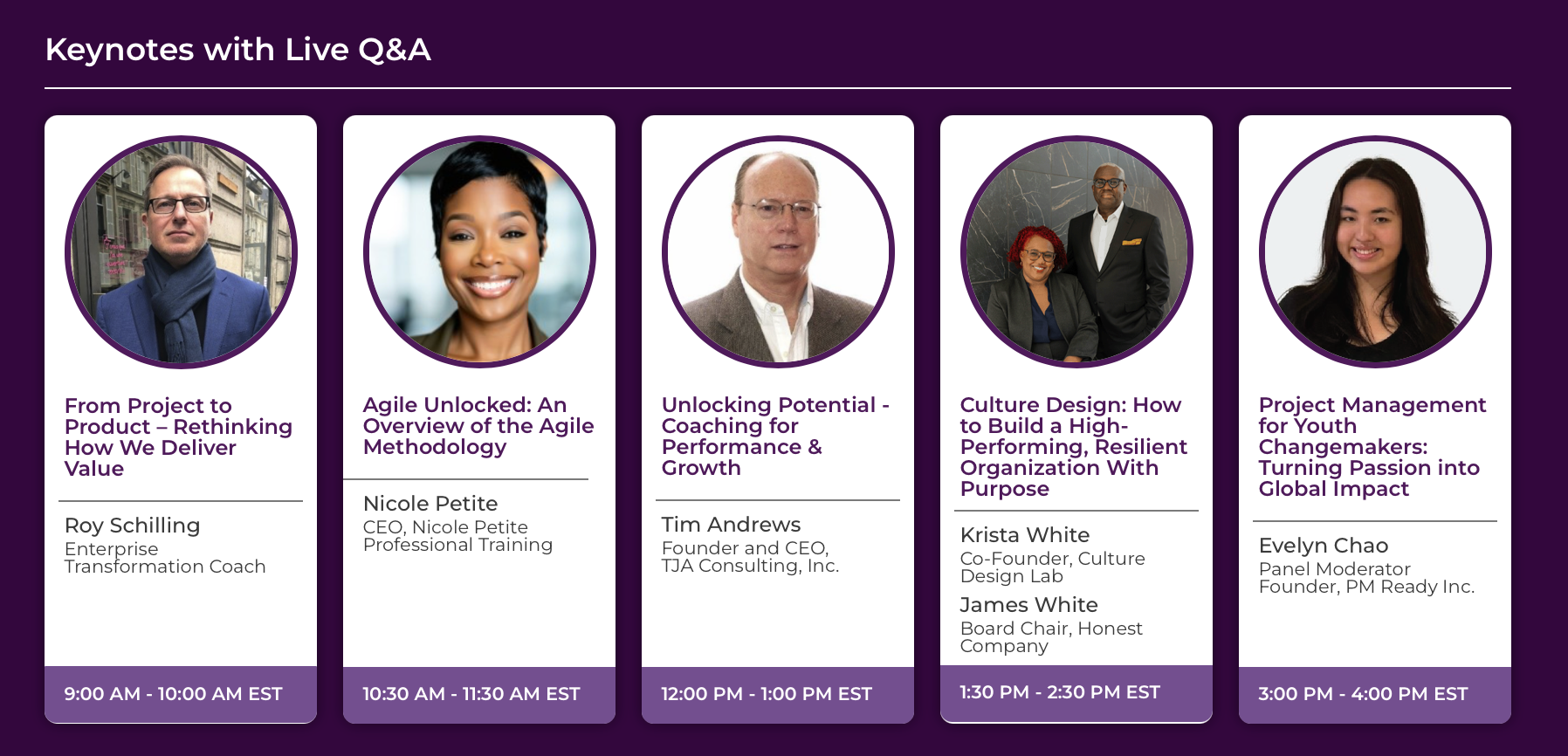Select the 3:00 PM - 4:00 PM EST slot

point(1362,694)
